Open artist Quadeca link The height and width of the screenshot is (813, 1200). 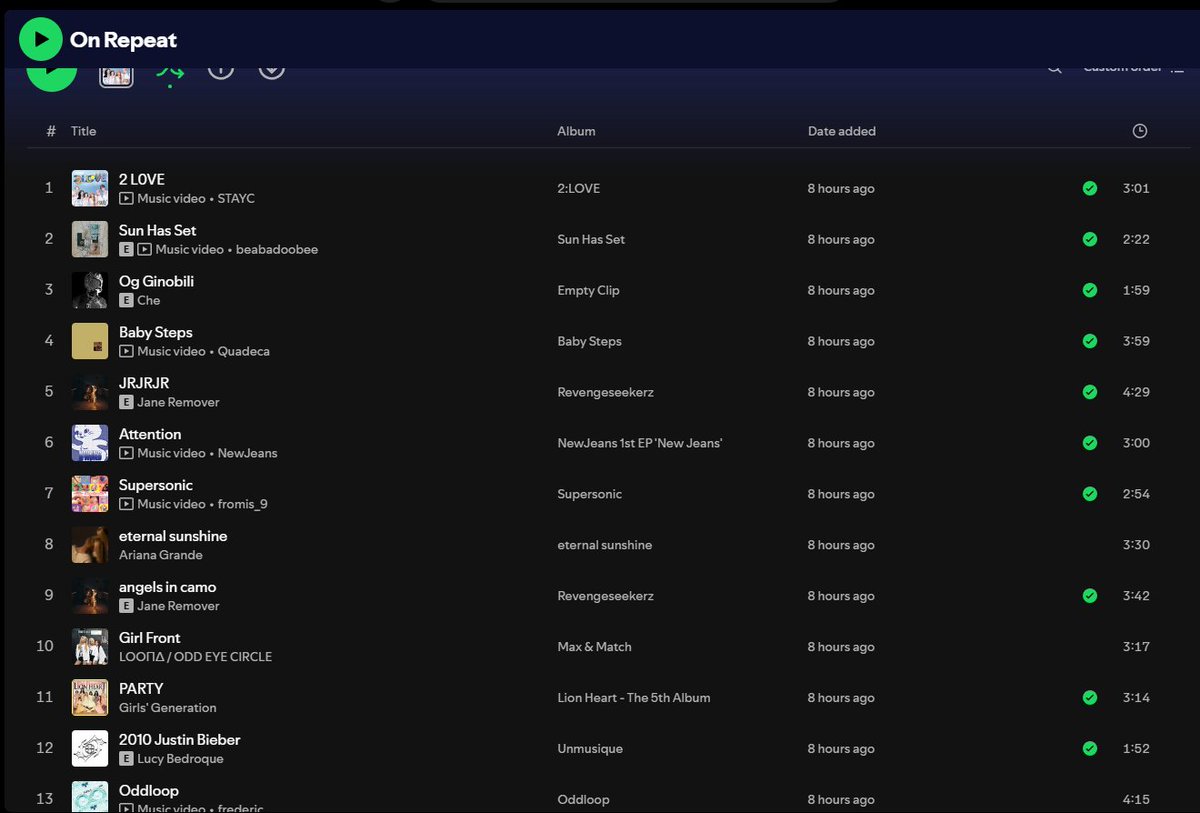(244, 352)
